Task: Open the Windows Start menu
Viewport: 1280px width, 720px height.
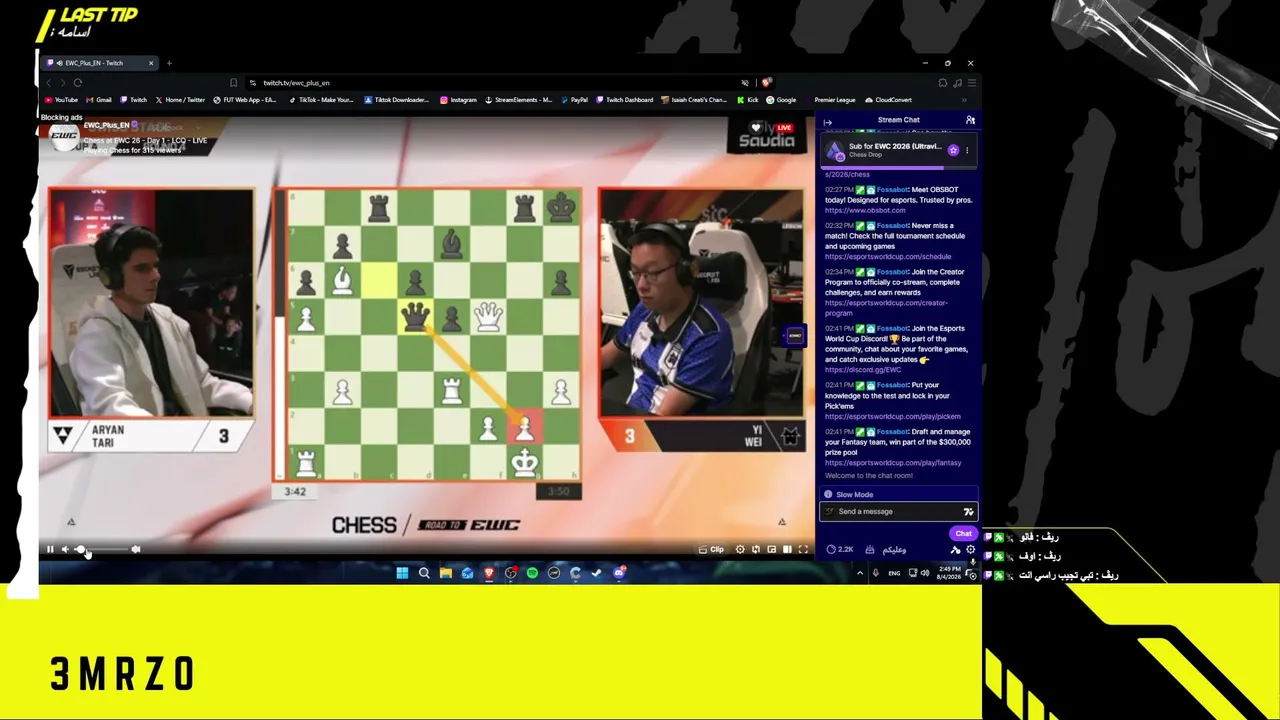Action: (402, 573)
